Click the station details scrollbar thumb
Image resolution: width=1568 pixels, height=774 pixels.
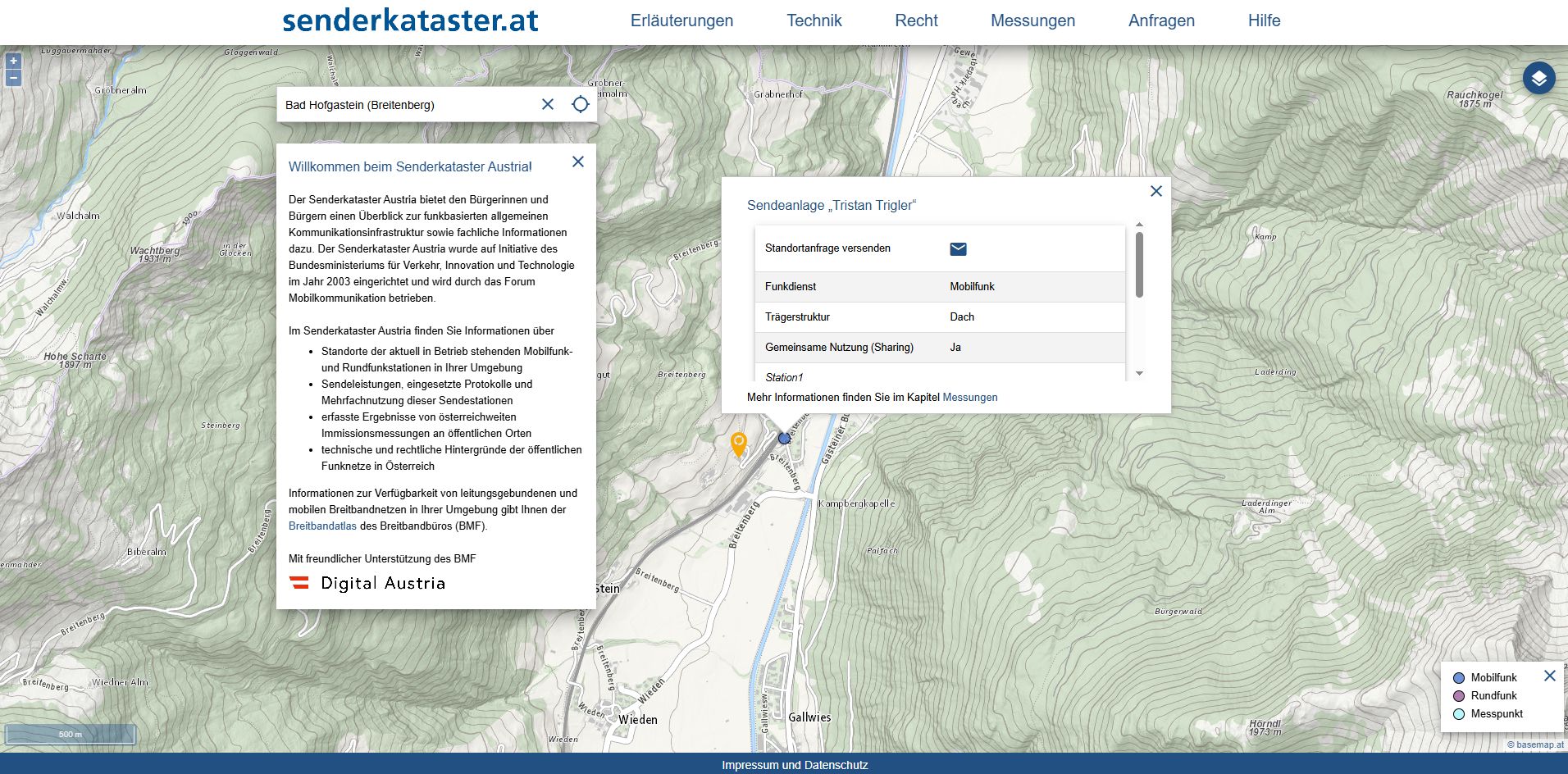[1139, 264]
